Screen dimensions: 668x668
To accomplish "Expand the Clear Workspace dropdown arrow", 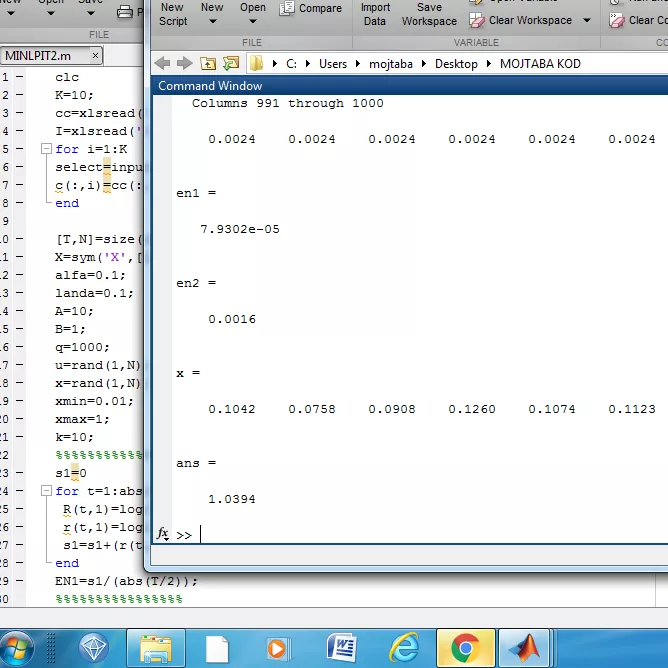I will click(587, 20).
